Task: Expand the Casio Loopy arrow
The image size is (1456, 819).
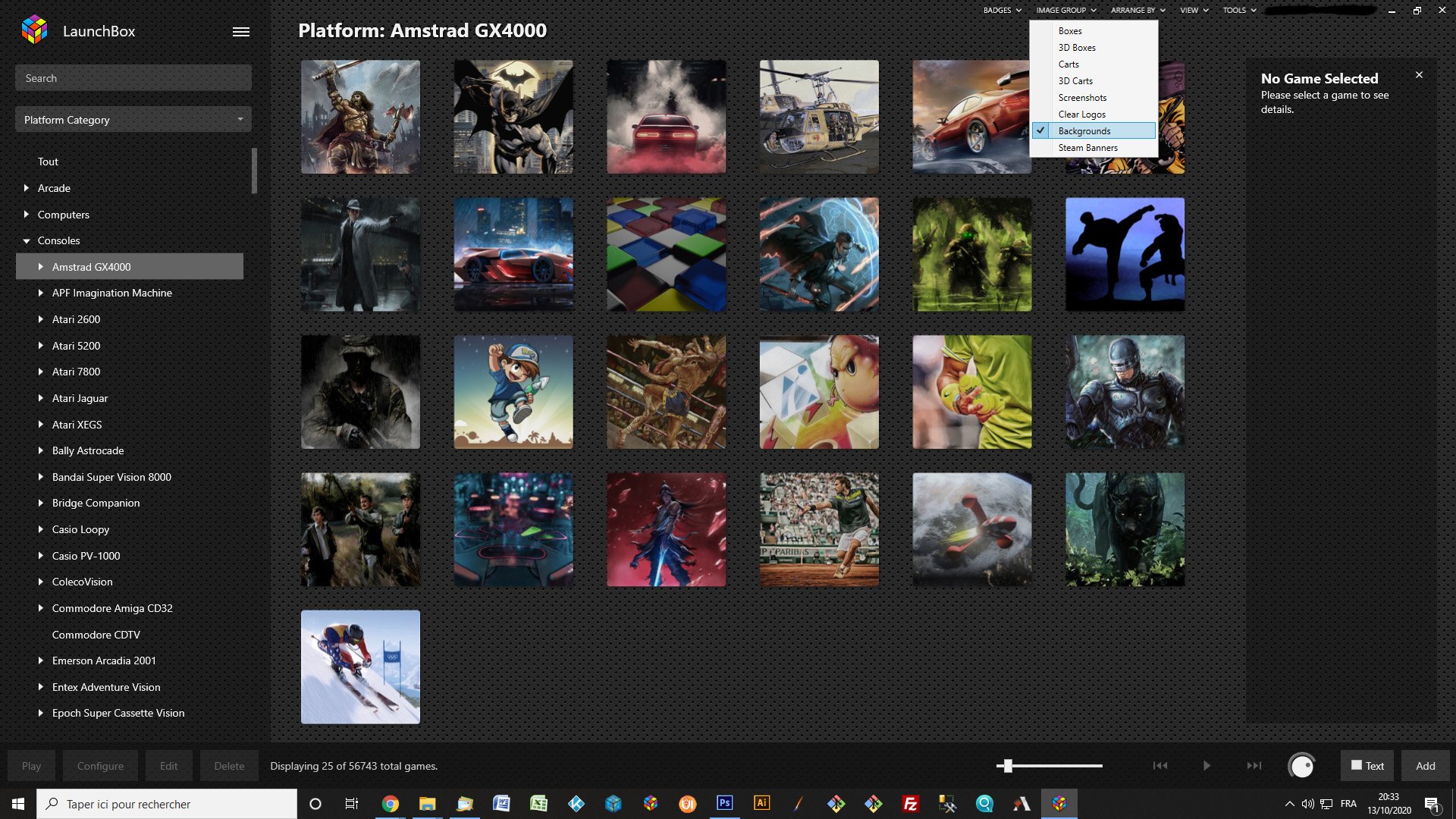Action: click(x=41, y=529)
